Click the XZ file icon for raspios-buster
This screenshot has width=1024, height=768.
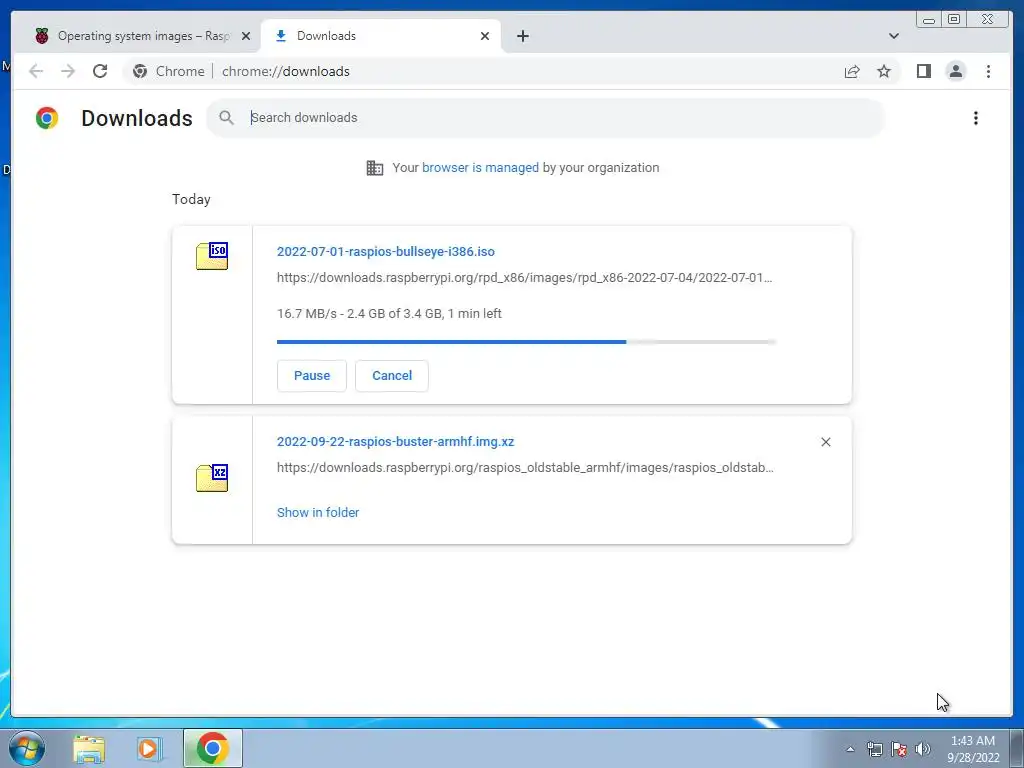tap(212, 478)
